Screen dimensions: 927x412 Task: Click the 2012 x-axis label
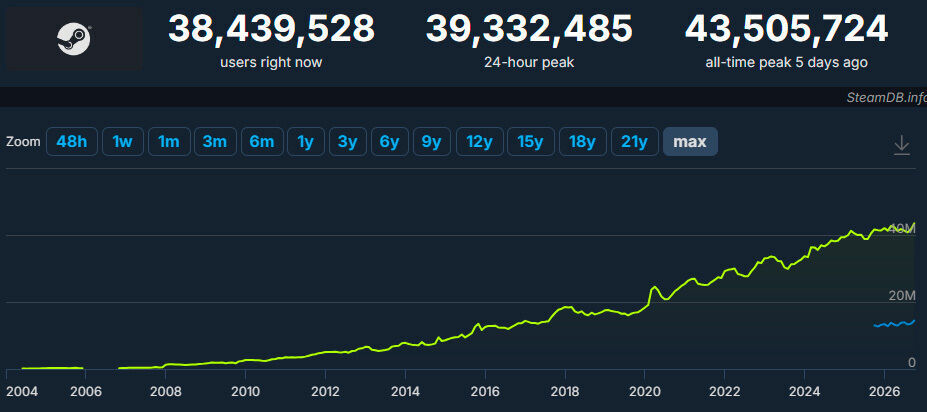pos(325,391)
